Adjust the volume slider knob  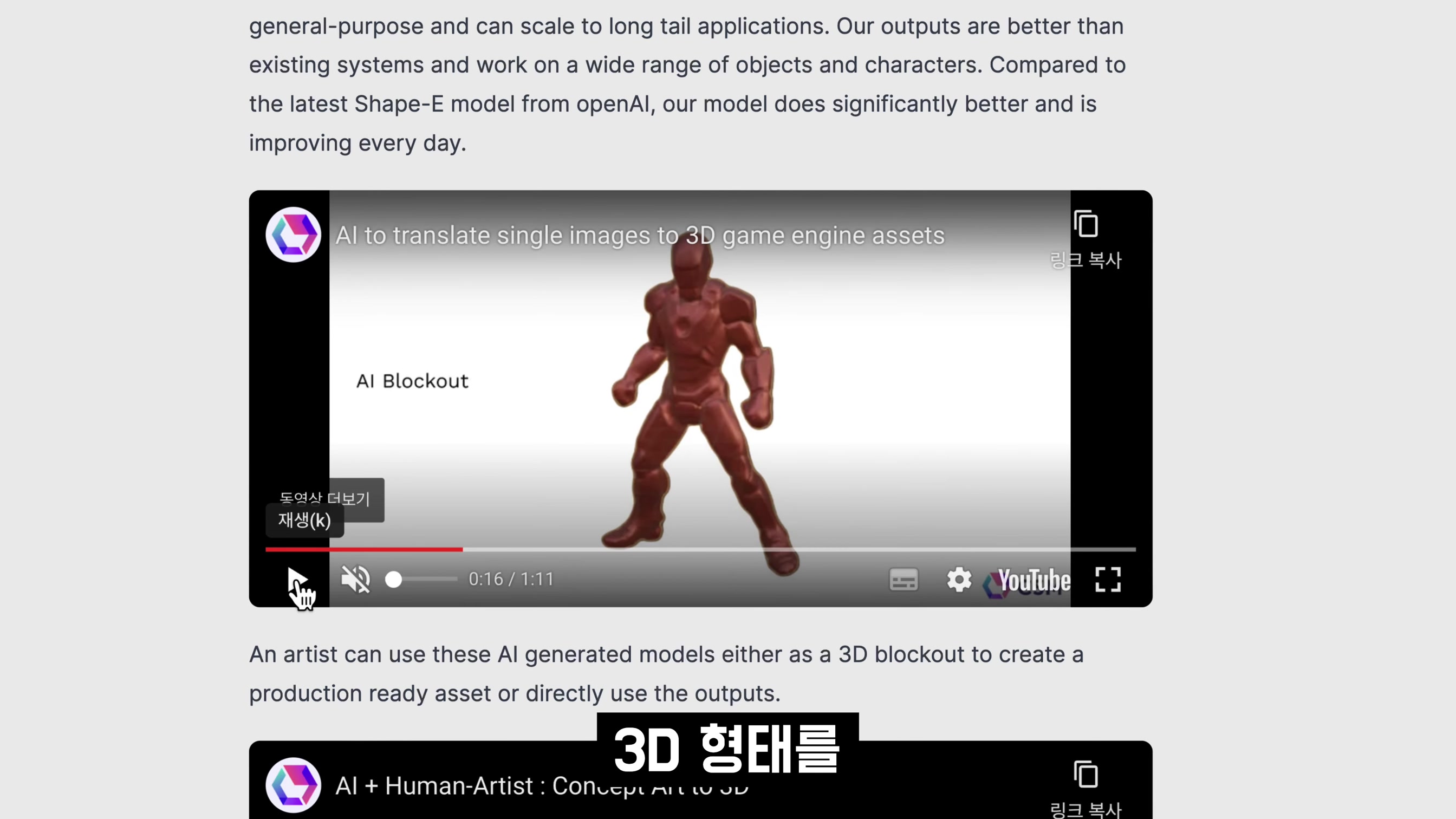point(393,580)
